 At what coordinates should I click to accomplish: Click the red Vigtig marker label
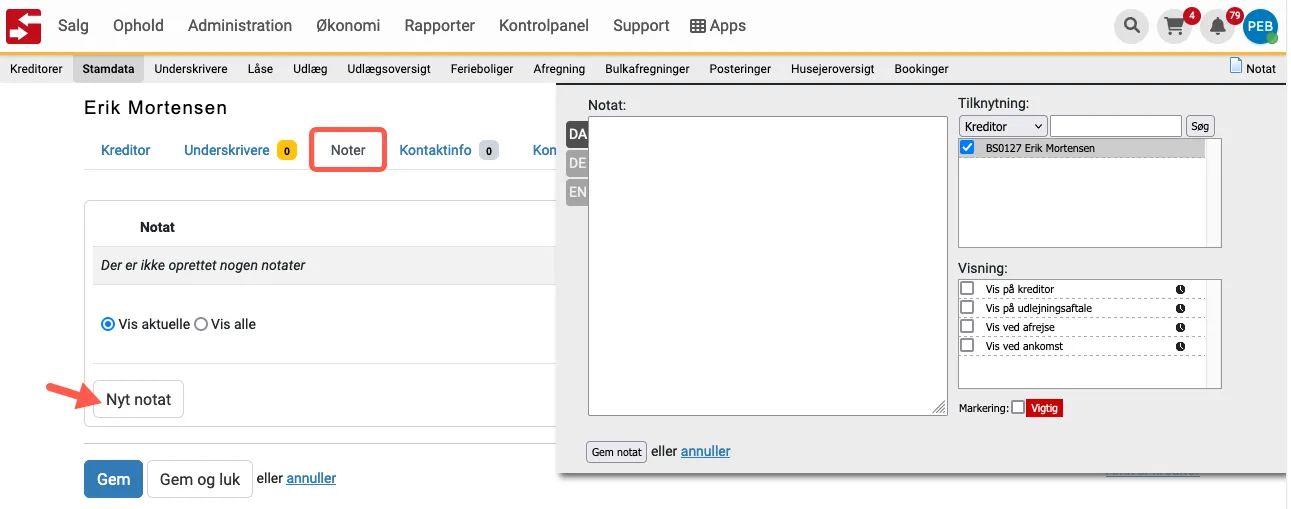(1044, 408)
